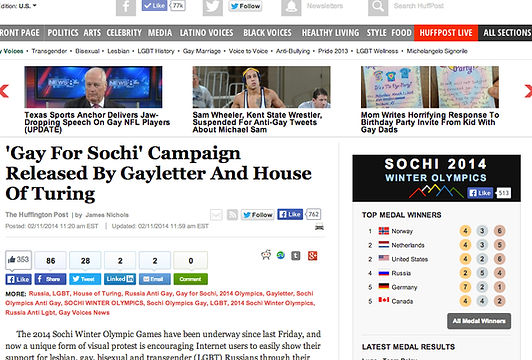The height and width of the screenshot is (360, 532).
Task: Open the Style section
Action: (377, 33)
